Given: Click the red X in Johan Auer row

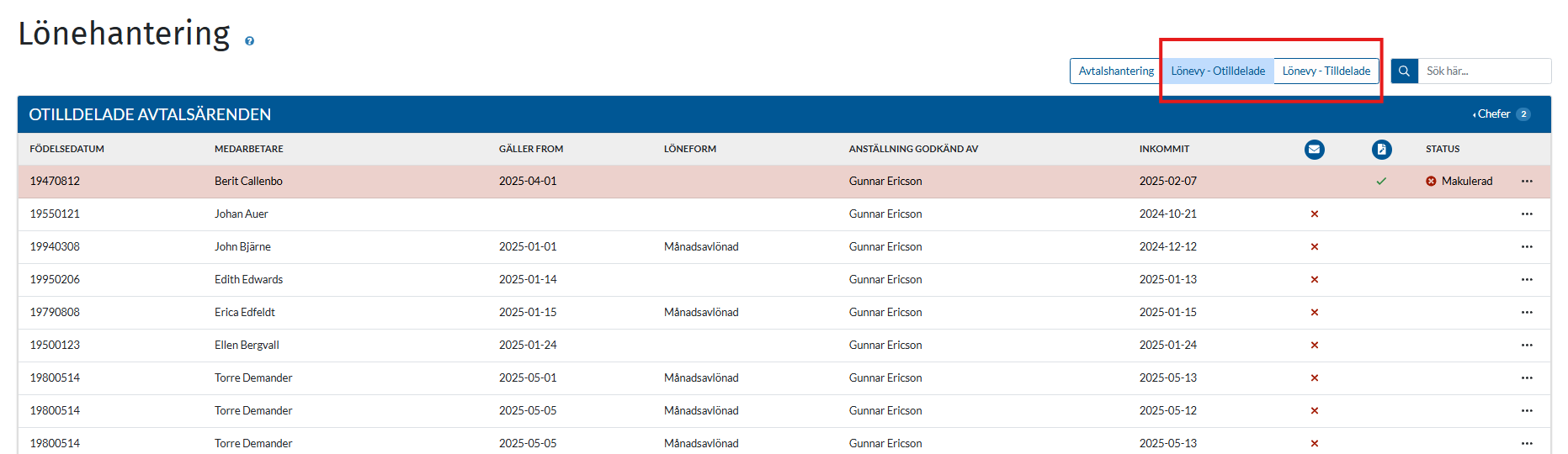Looking at the screenshot, I should tap(1314, 214).
